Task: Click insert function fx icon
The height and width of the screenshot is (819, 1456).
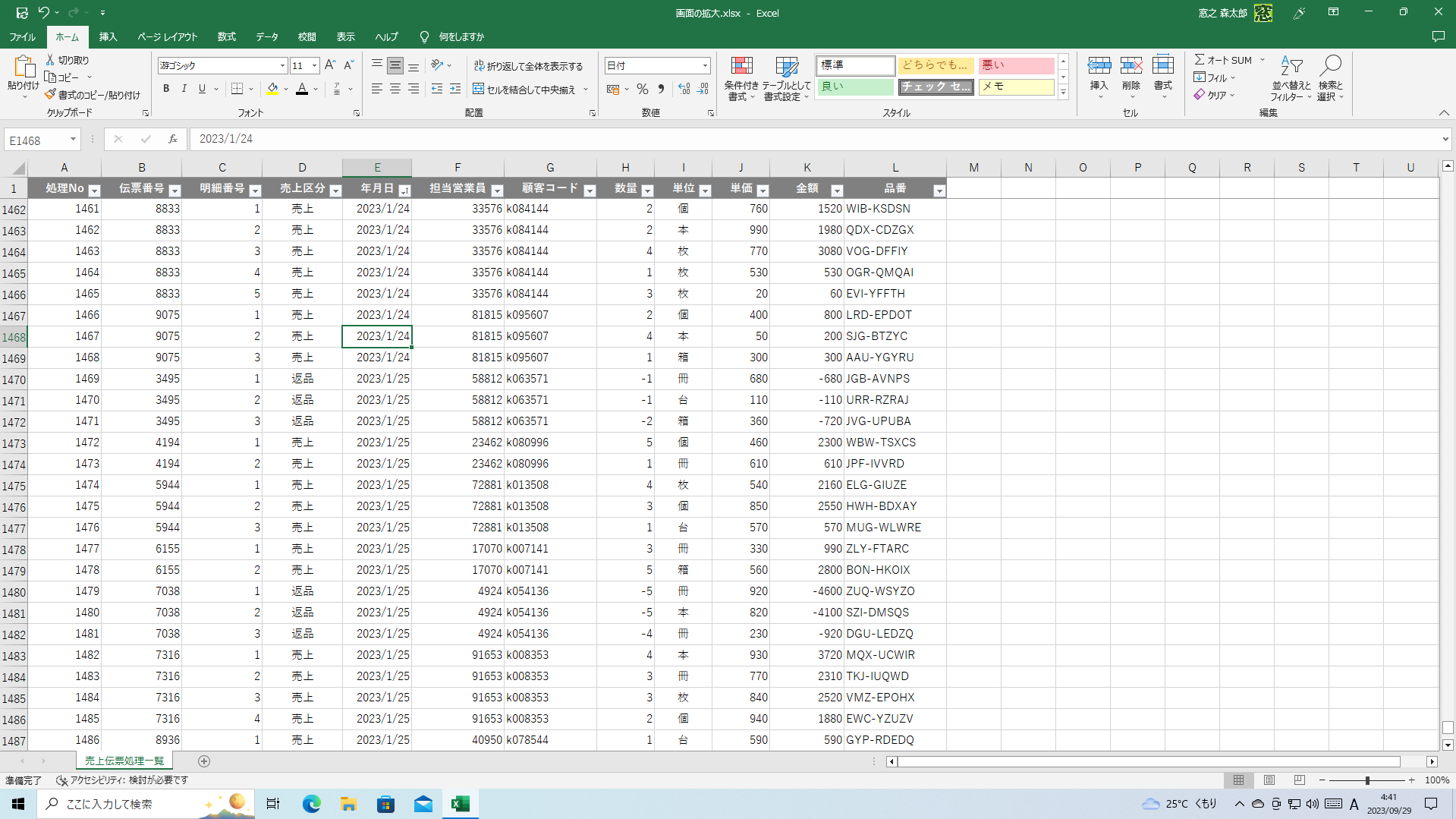Action: click(173, 139)
